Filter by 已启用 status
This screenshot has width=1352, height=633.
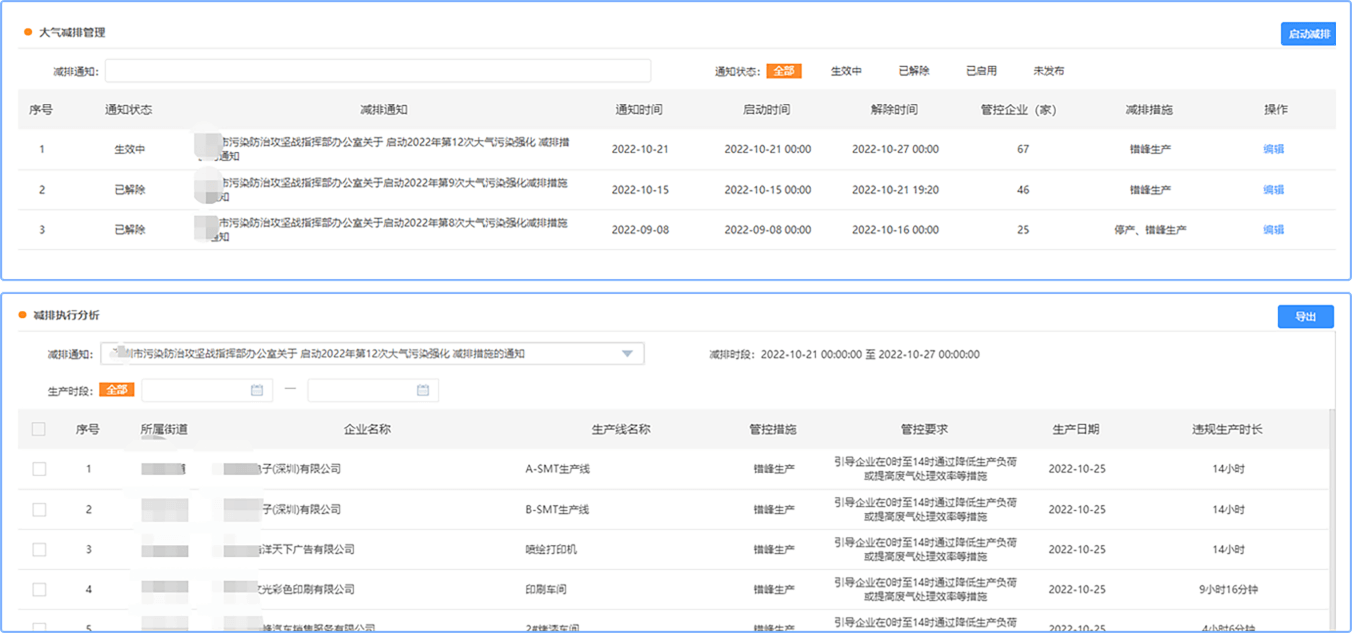981,71
